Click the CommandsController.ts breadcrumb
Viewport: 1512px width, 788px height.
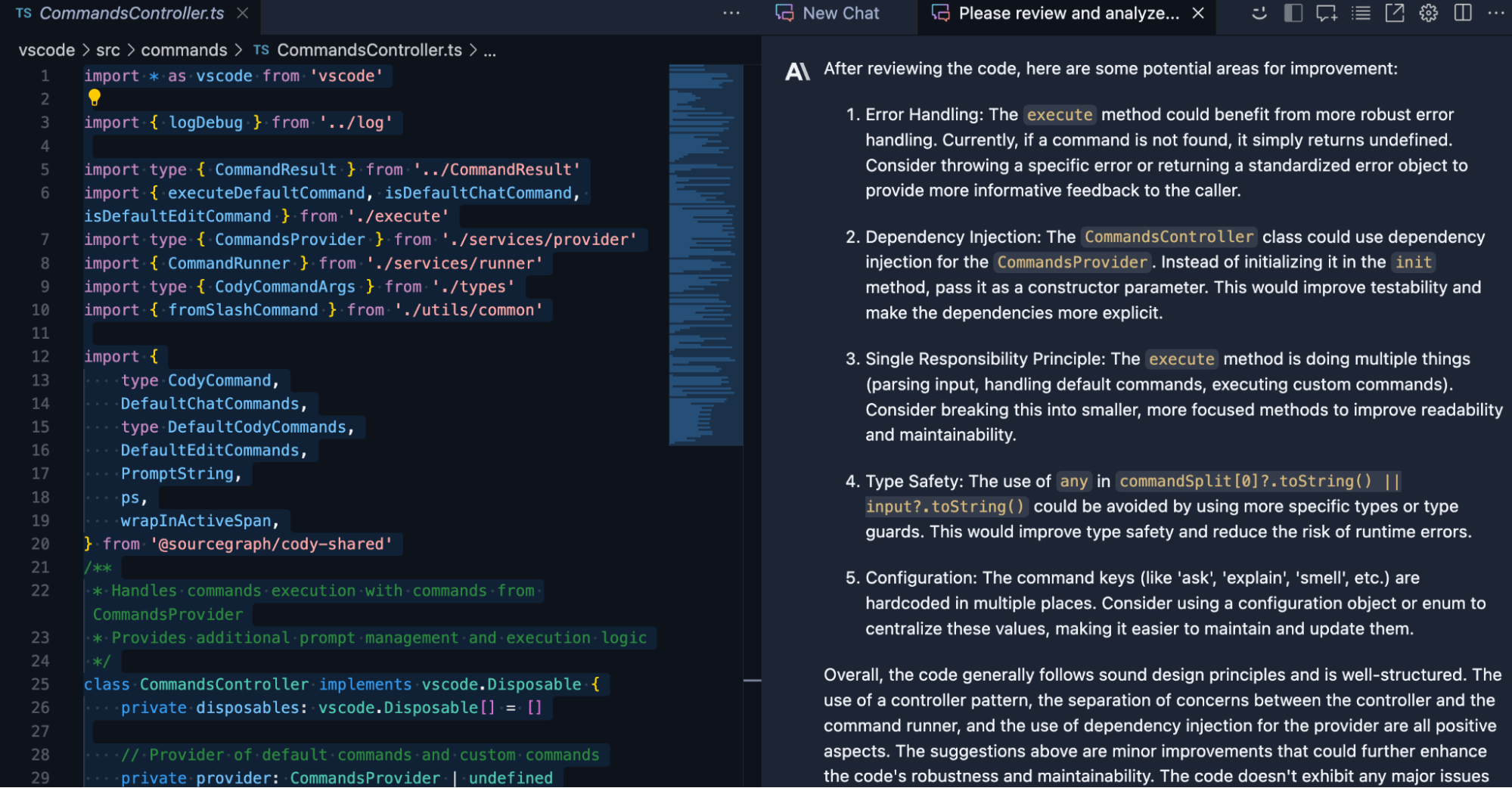tap(369, 50)
